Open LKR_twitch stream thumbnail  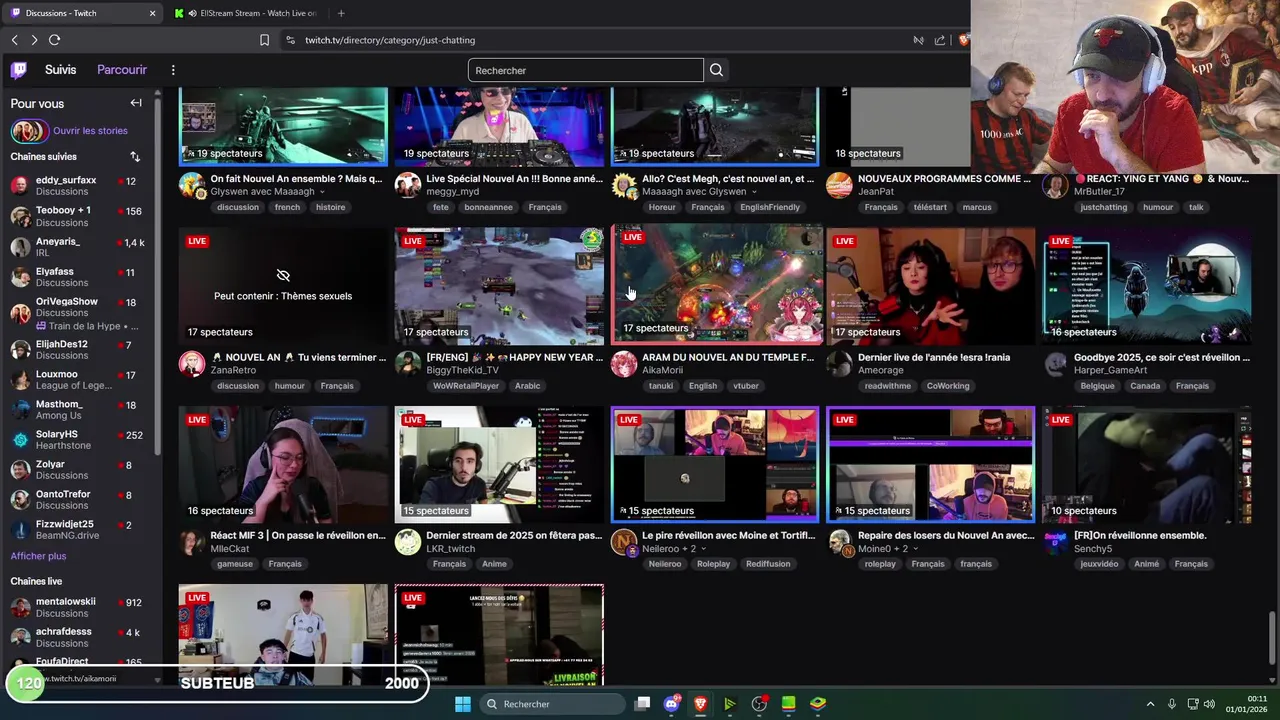tap(499, 465)
